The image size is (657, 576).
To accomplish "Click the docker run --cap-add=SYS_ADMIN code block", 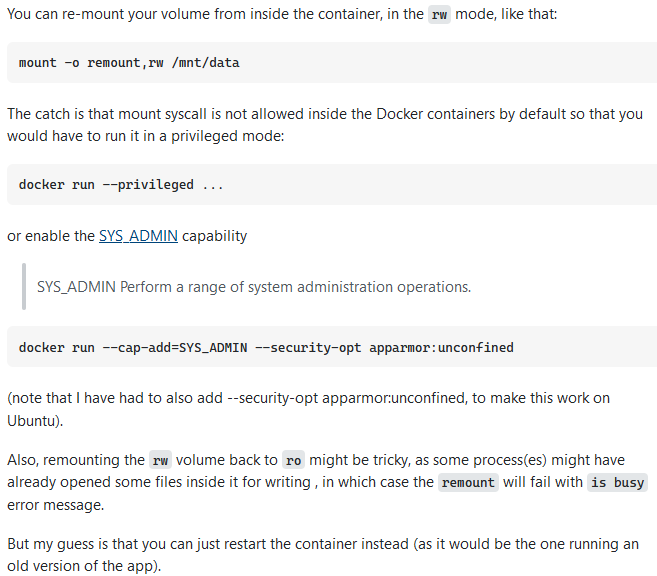I will pos(332,347).
